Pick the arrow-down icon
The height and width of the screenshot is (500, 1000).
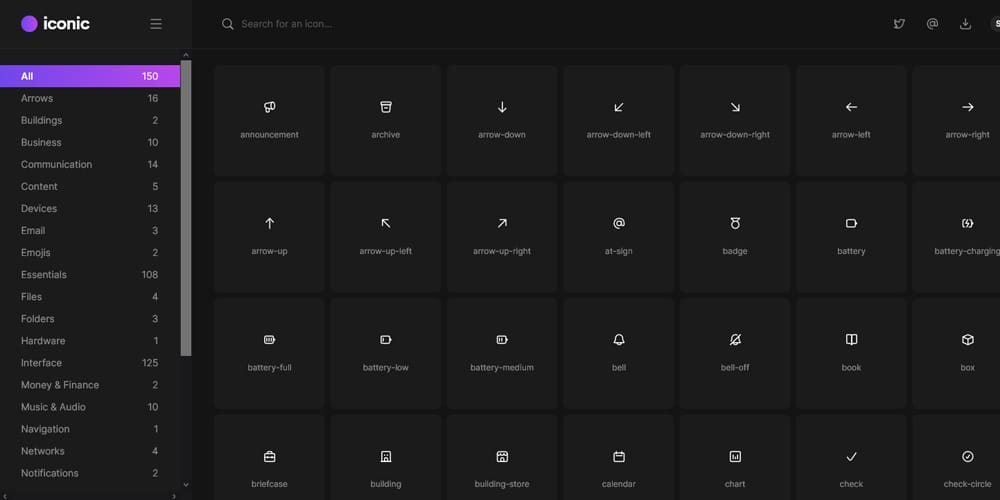pos(502,120)
